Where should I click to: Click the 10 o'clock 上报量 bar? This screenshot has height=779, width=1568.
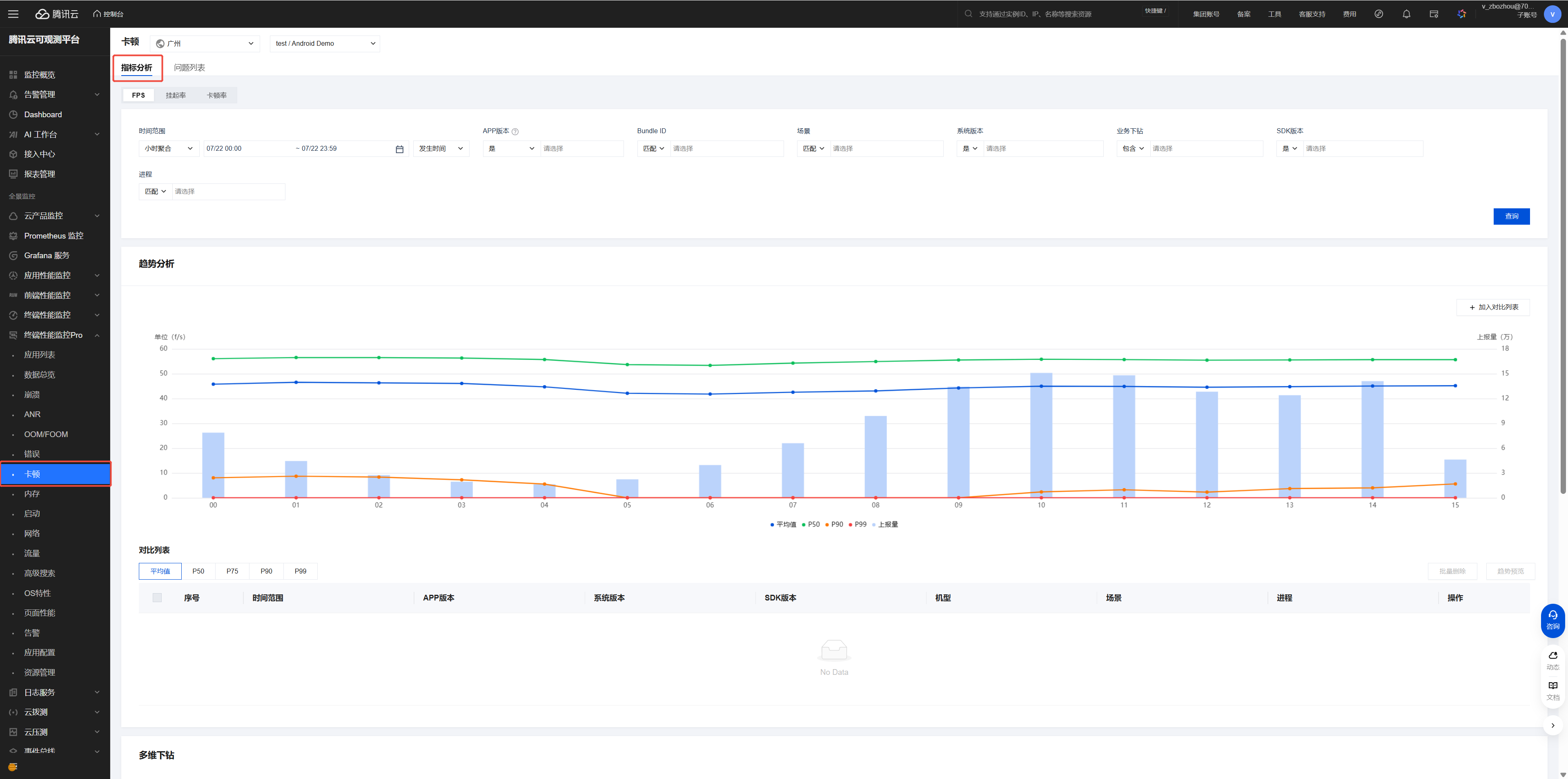(1041, 435)
